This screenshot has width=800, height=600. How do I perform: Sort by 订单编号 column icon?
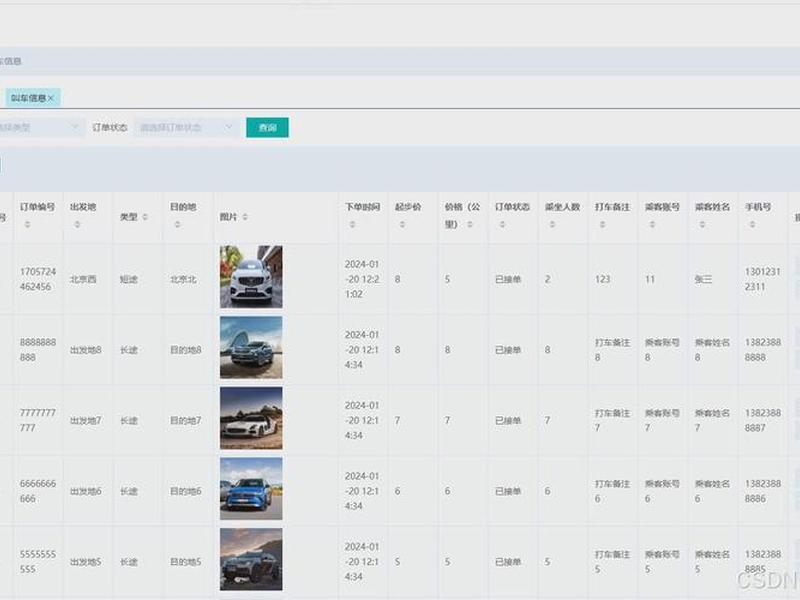pos(28,224)
